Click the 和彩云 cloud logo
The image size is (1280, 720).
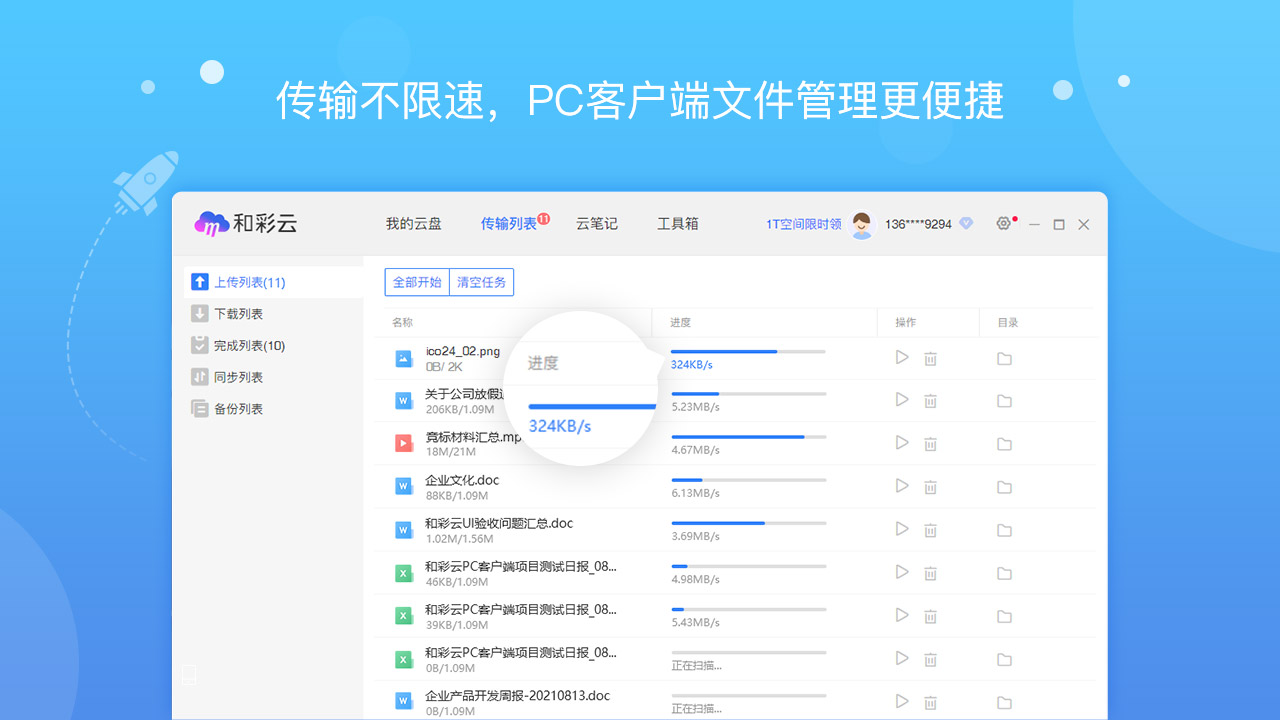pos(246,224)
